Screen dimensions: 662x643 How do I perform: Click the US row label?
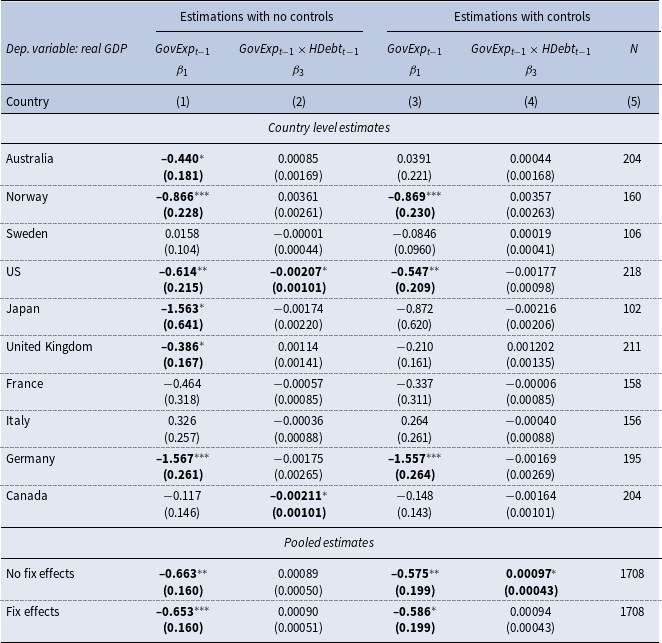pos(14,271)
